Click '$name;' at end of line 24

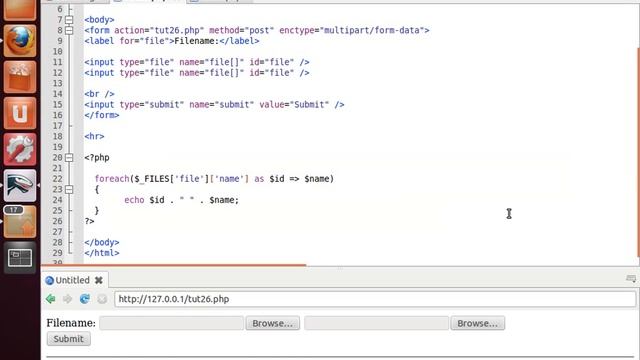coord(224,200)
